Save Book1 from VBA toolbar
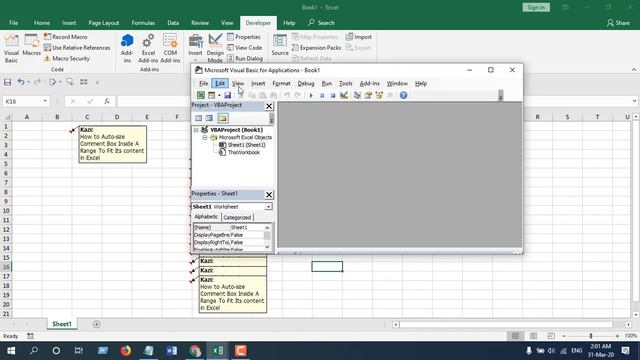This screenshot has height=360, width=640. [x=227, y=95]
